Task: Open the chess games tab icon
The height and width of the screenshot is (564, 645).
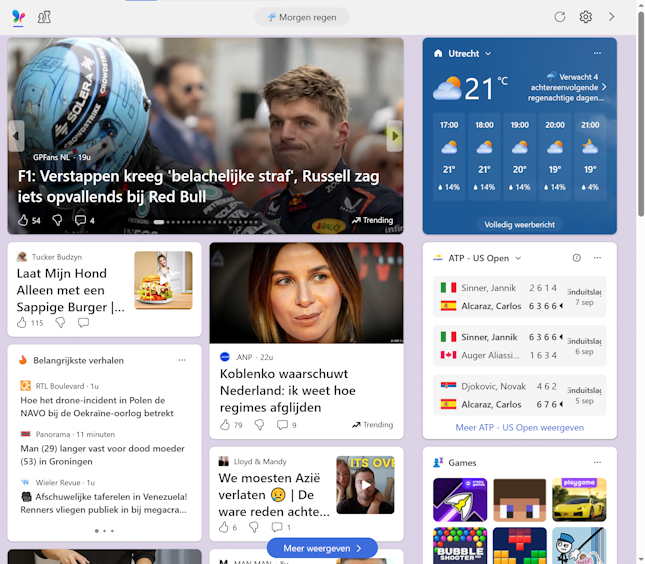Action: [44, 17]
